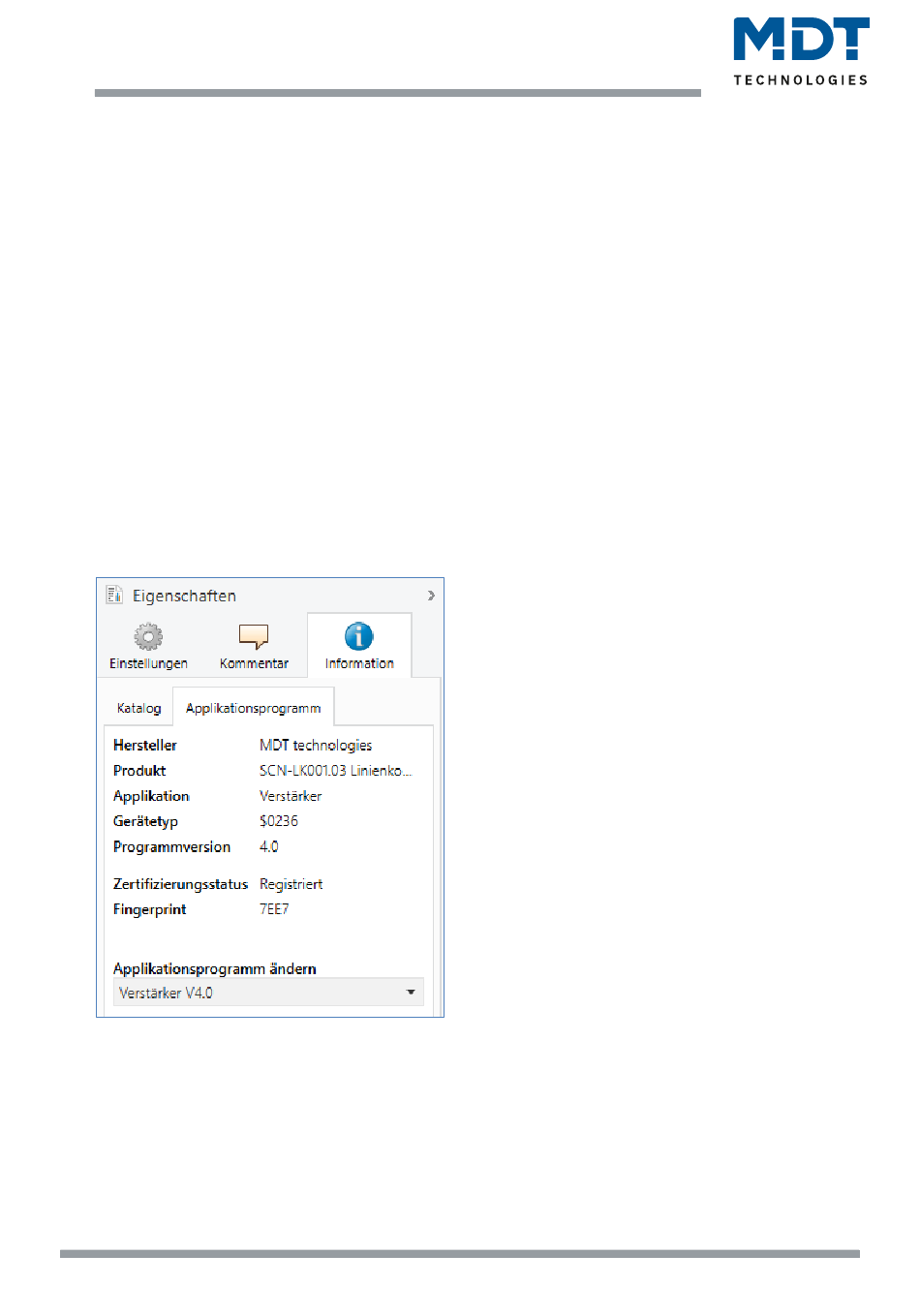The height and width of the screenshot is (1316, 920).
Task: Click the "Fingerprint" label
Action: (149, 909)
